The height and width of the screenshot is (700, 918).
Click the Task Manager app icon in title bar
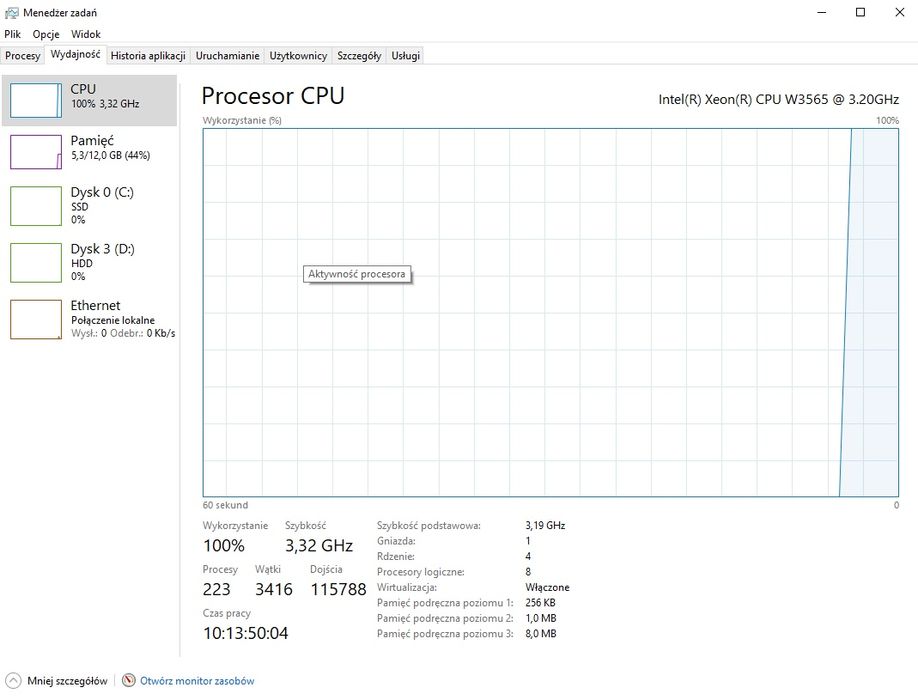[x=11, y=12]
